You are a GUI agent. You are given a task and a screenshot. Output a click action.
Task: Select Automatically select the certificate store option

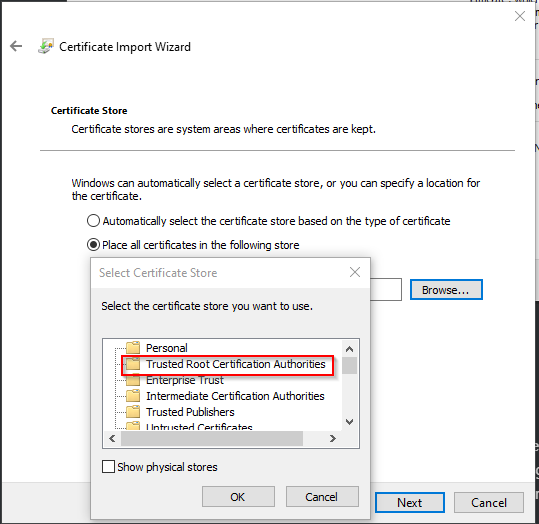[93, 221]
